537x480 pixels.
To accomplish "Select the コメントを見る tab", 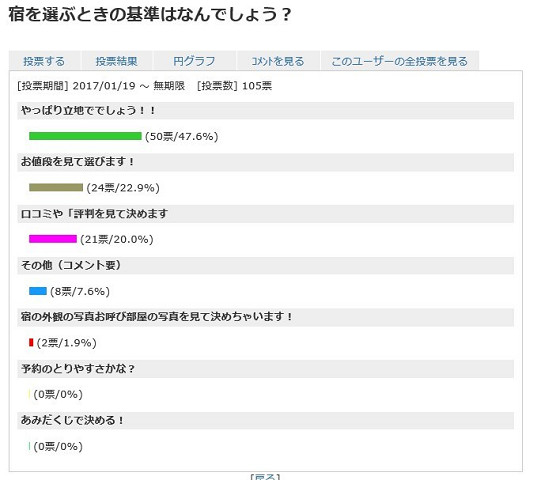I will tap(278, 61).
